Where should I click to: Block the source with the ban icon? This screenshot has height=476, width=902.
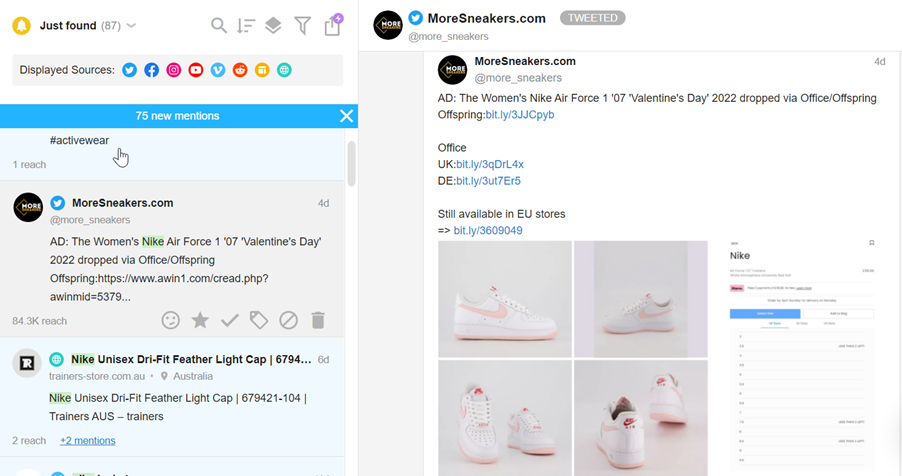pos(288,320)
